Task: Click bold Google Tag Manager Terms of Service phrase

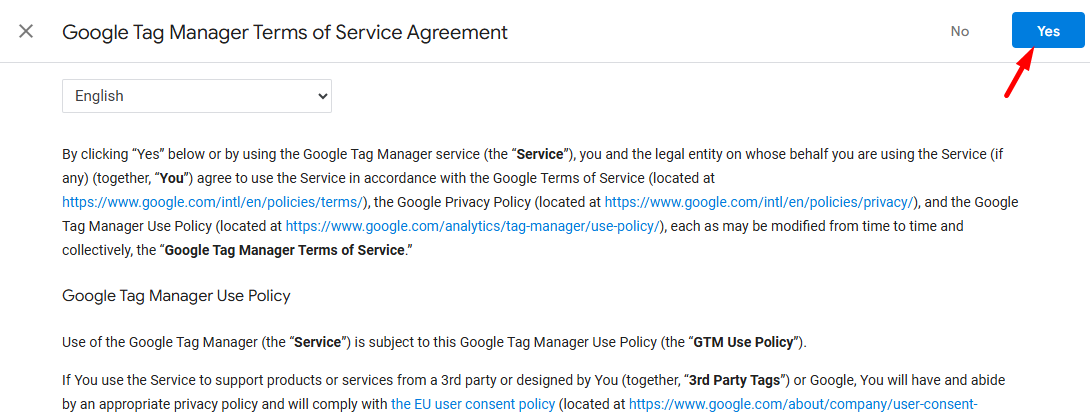Action: pos(285,250)
